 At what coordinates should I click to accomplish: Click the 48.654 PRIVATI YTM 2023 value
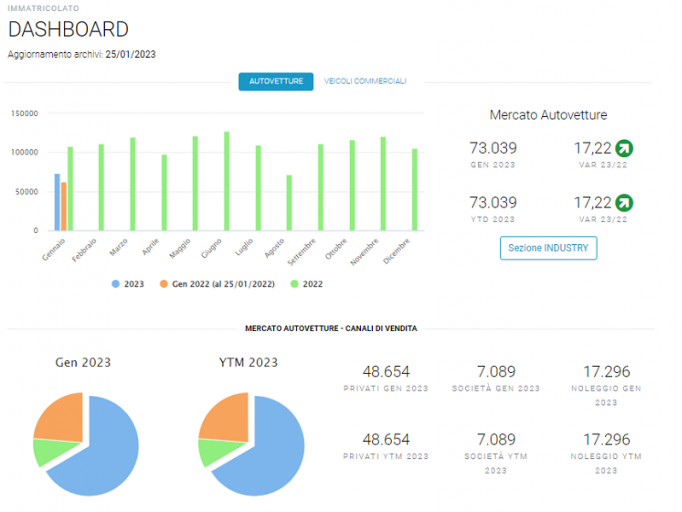386,440
